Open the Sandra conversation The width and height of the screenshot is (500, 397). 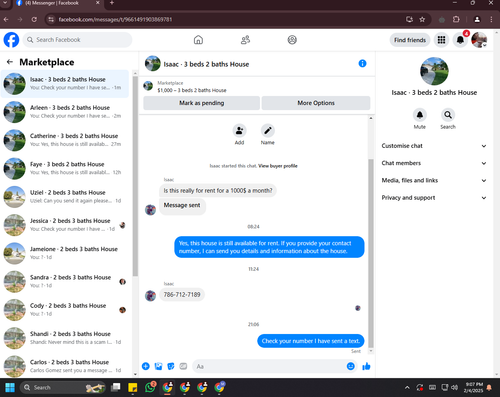65,282
